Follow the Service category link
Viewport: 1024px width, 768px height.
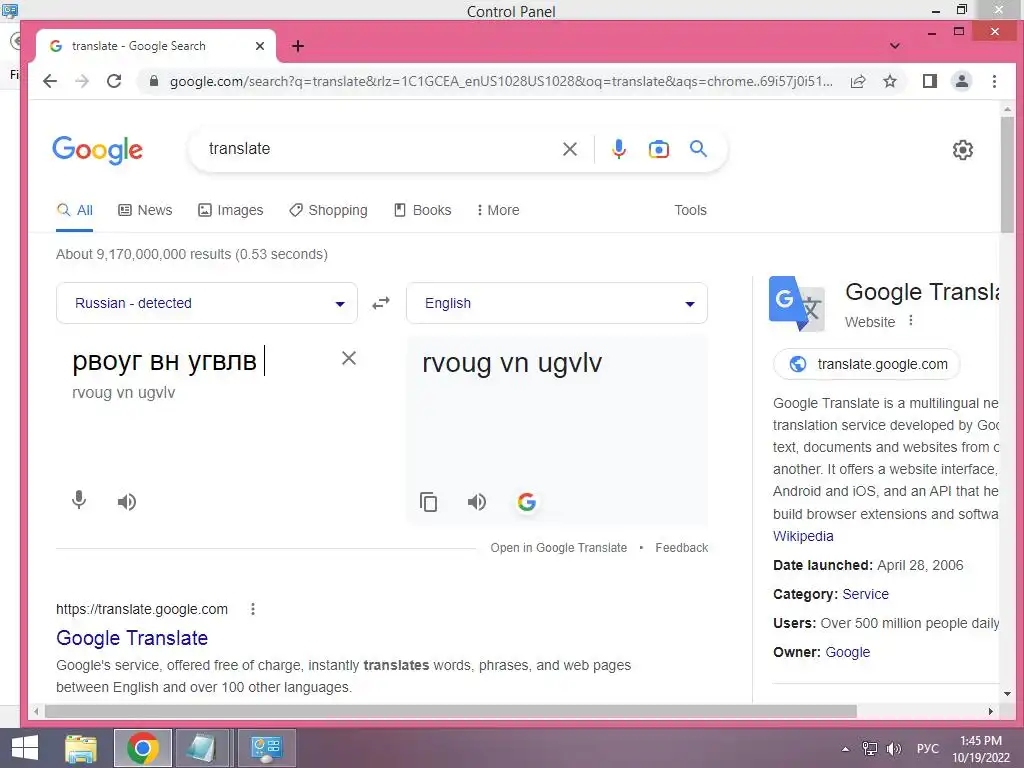(x=865, y=594)
